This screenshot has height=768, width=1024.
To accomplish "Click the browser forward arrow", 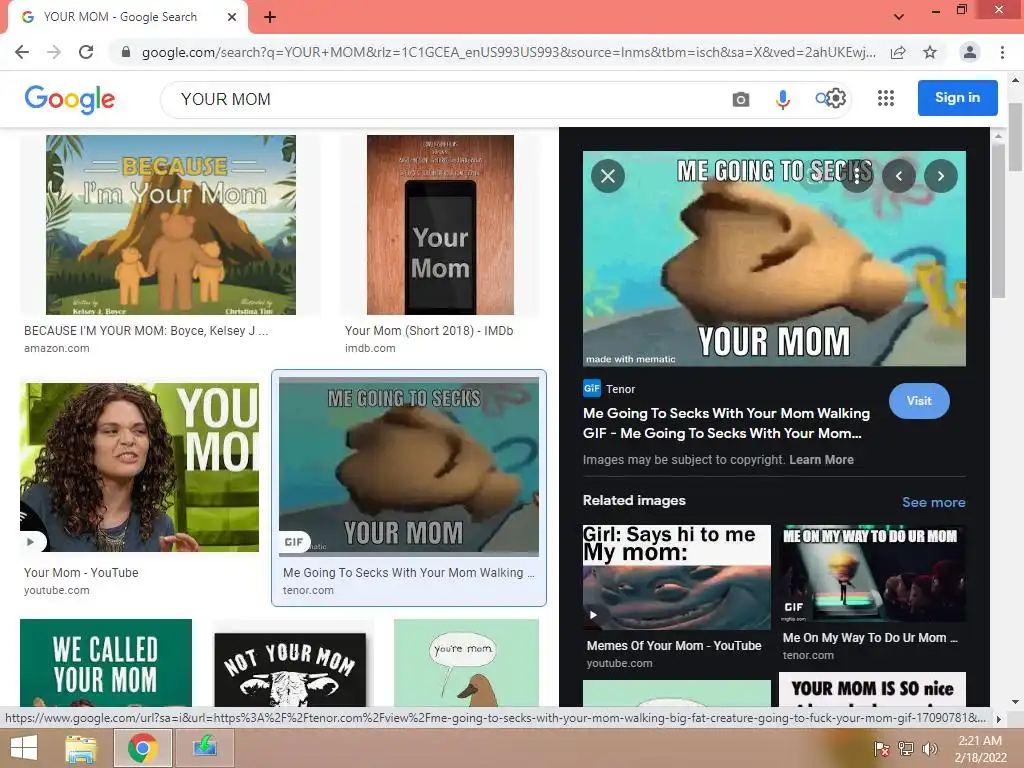I will (x=54, y=52).
